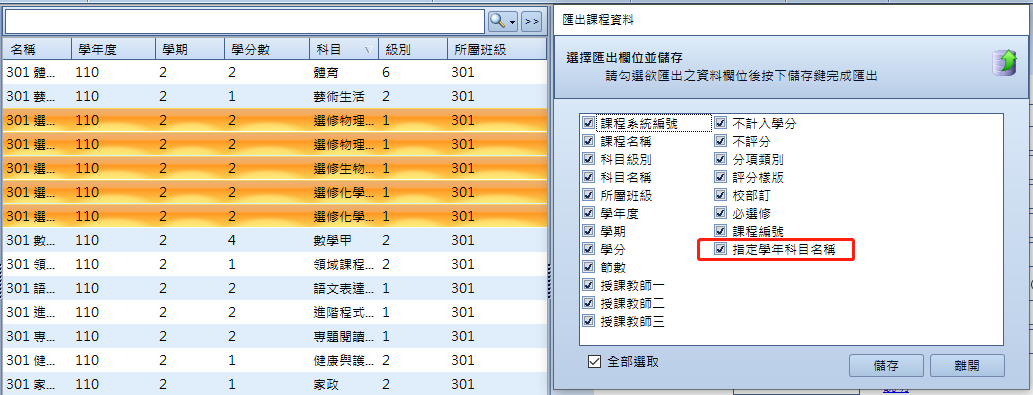
Task: Select the 家政 course row
Action: tap(274, 384)
